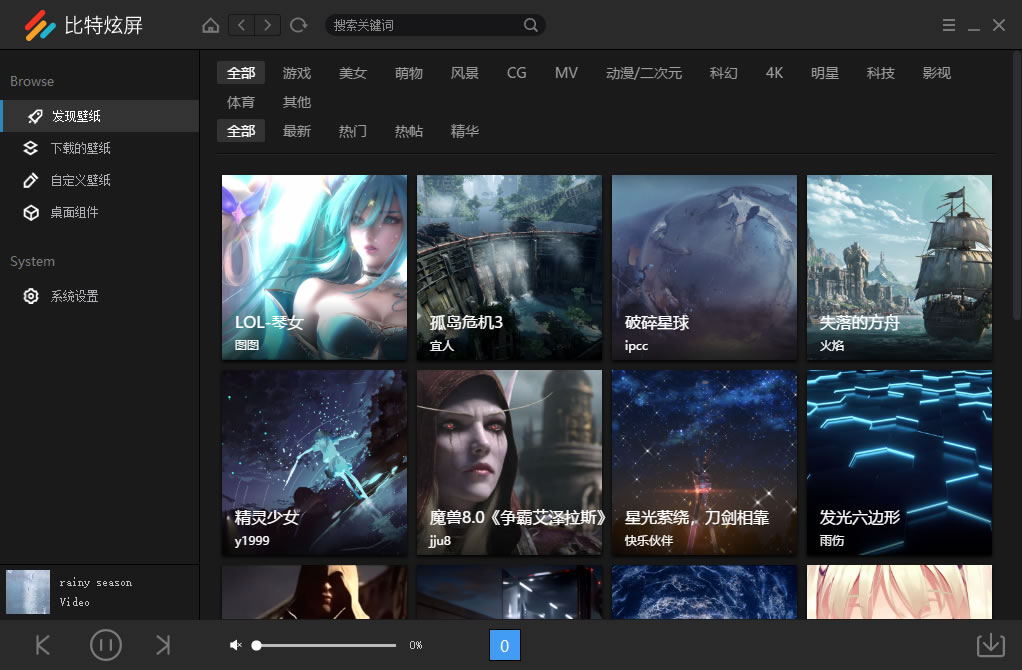Click the author name jju8
The width and height of the screenshot is (1022, 670).
(440, 540)
